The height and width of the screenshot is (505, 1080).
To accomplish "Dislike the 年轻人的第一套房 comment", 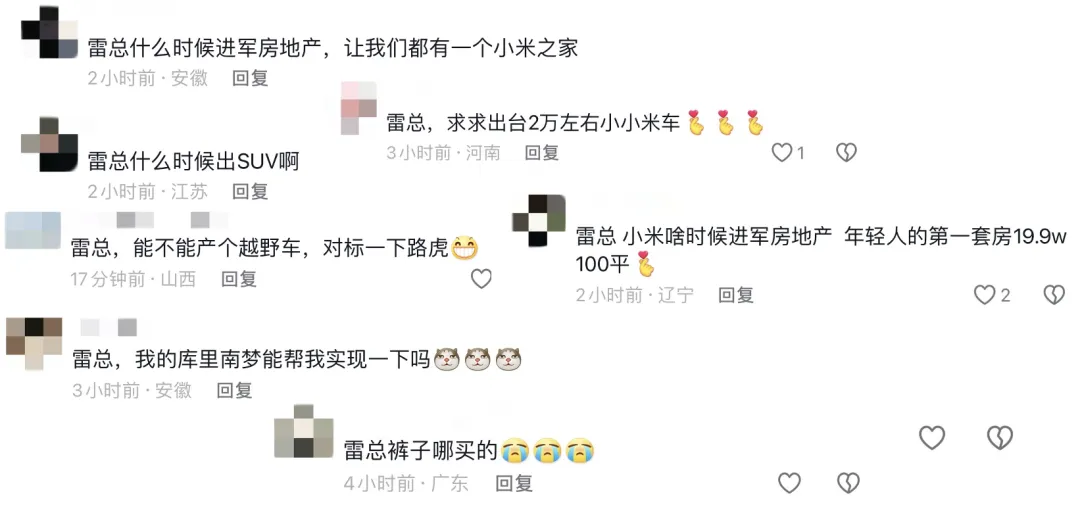I will pos(1054,295).
